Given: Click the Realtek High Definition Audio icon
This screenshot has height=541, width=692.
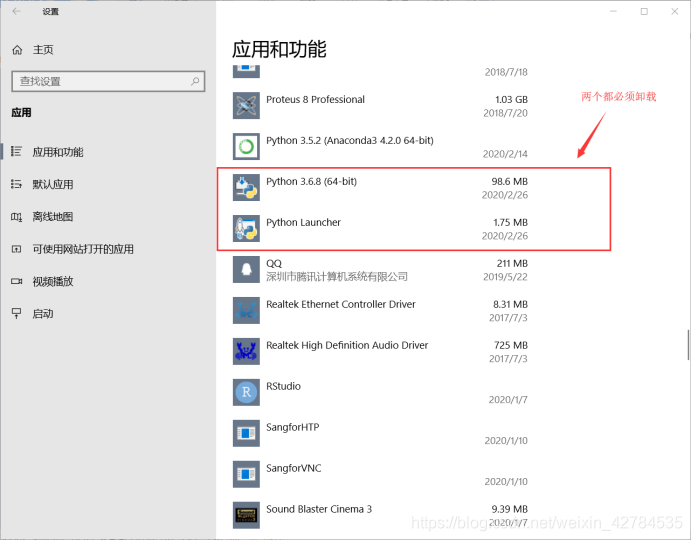Looking at the screenshot, I should tap(246, 351).
